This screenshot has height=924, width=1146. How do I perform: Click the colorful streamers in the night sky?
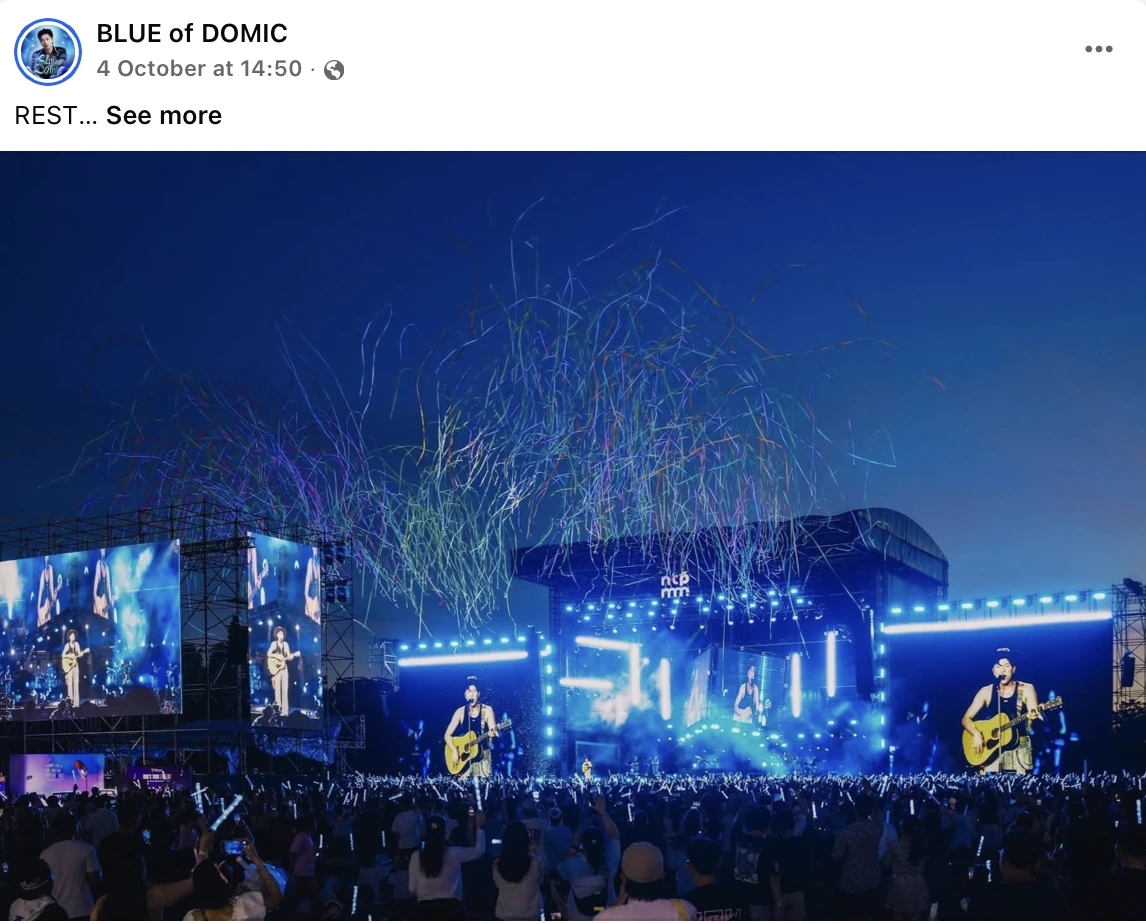[512, 409]
